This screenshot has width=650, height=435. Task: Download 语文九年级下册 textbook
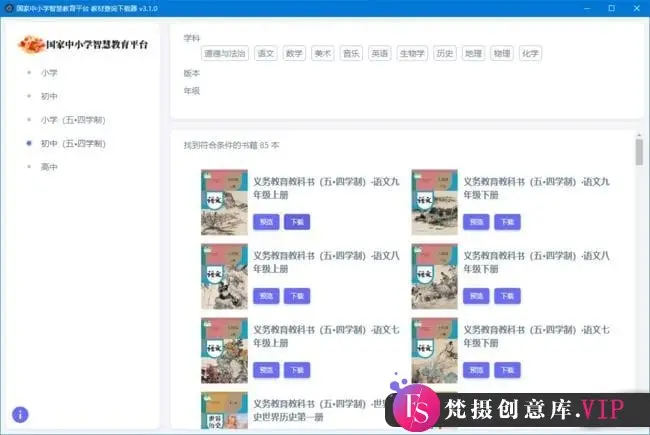pyautogui.click(x=507, y=222)
